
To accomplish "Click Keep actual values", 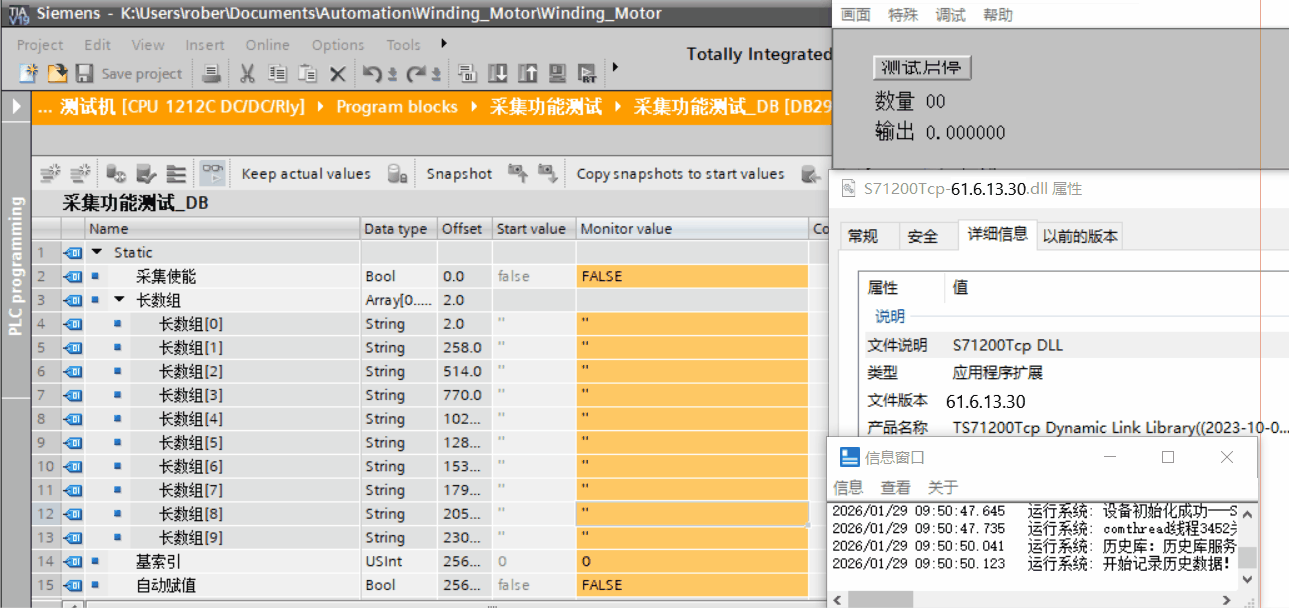I will 305,172.
